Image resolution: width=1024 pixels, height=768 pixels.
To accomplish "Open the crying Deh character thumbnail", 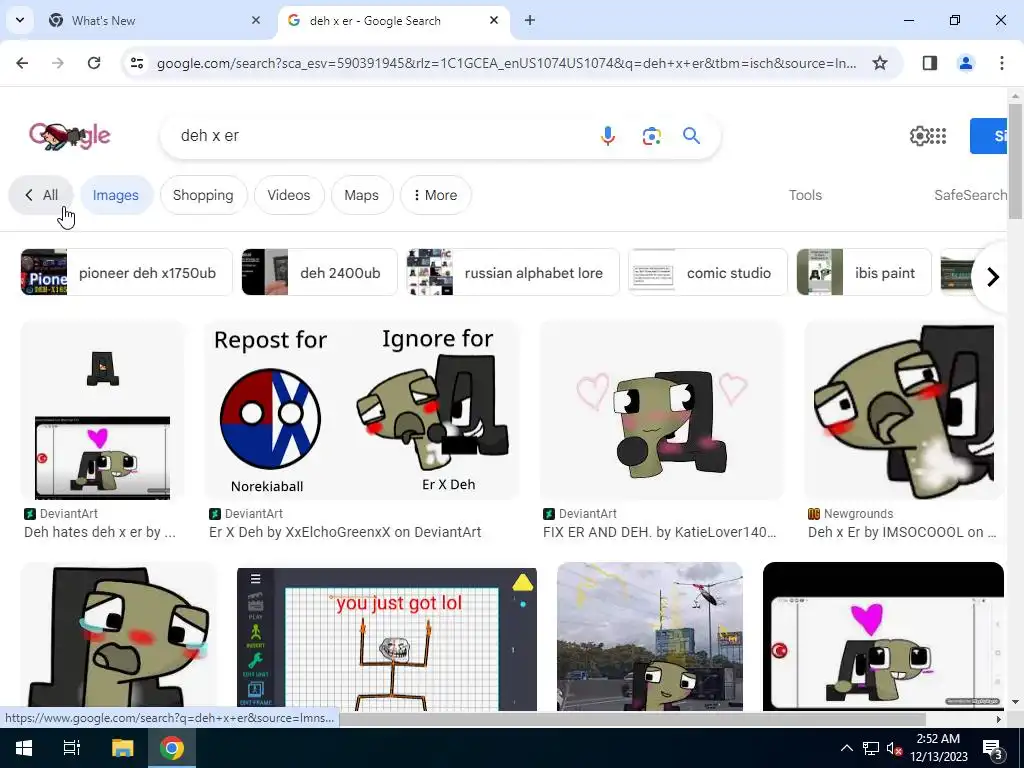I will 118,636.
